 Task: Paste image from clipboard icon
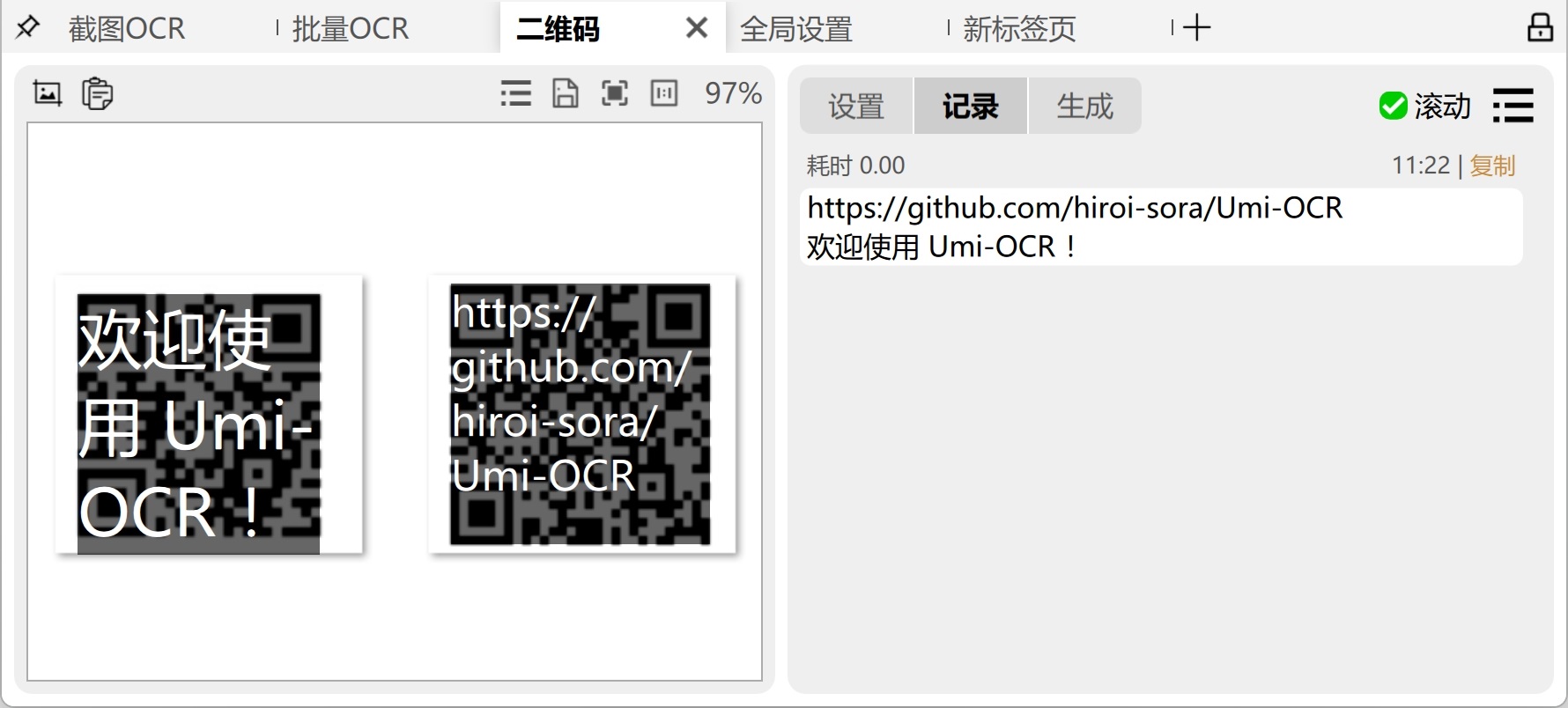pos(97,93)
